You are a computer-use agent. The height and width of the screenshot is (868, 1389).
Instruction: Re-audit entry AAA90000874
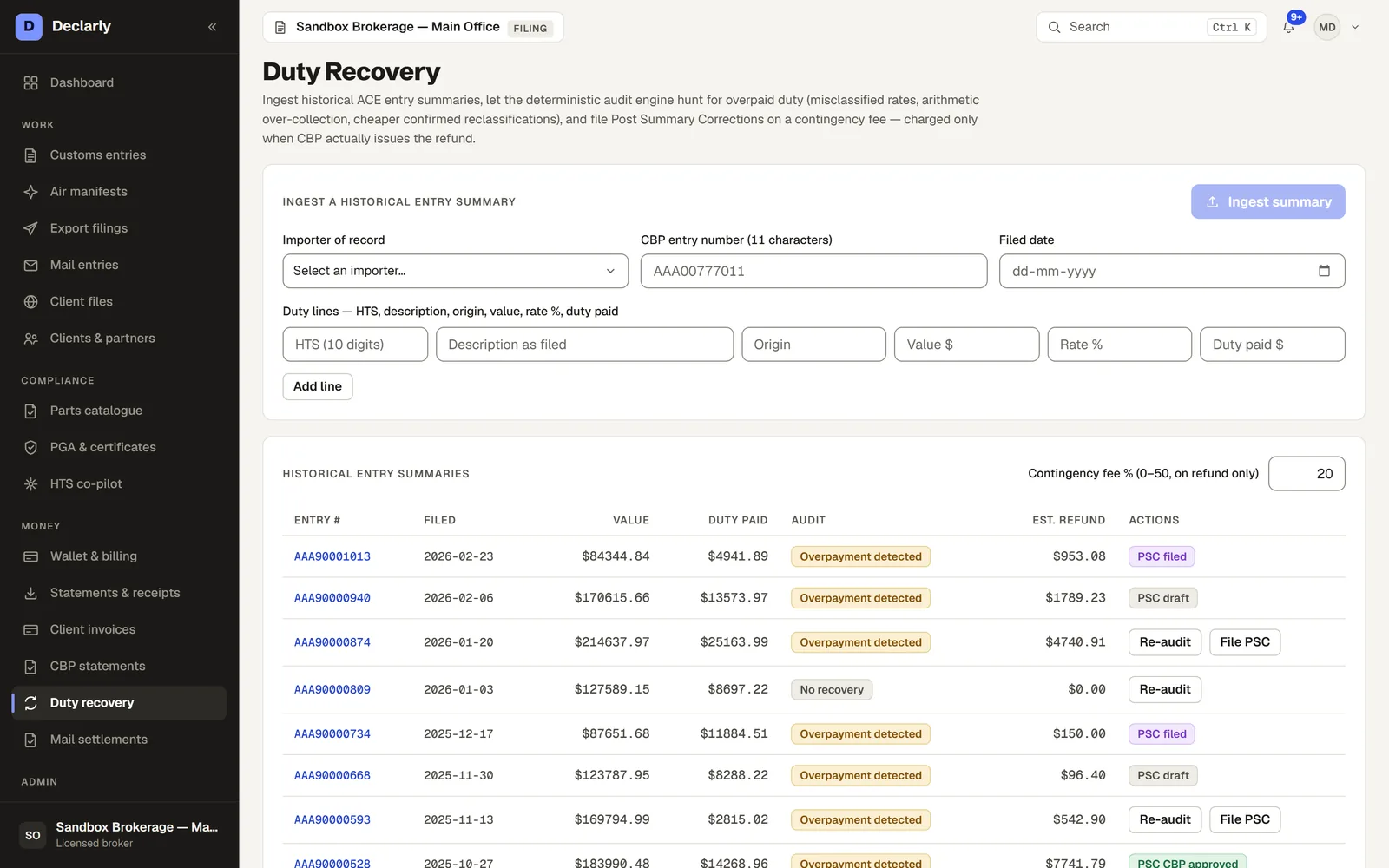[x=1165, y=642]
